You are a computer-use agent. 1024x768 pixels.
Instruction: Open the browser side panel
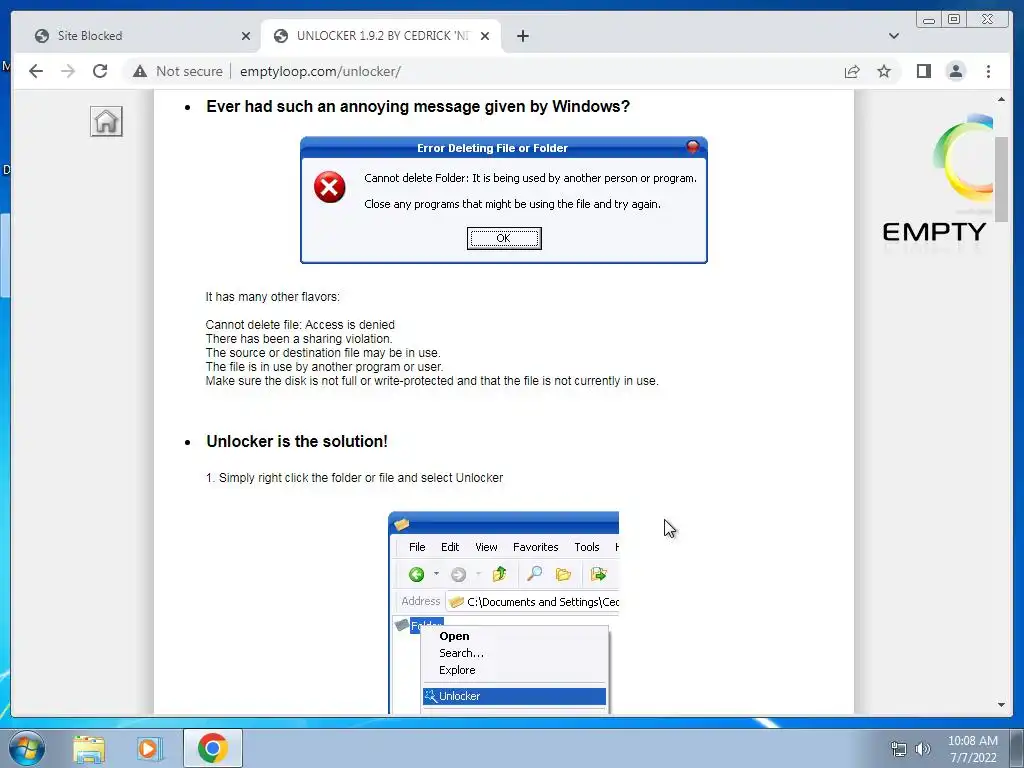pos(923,71)
